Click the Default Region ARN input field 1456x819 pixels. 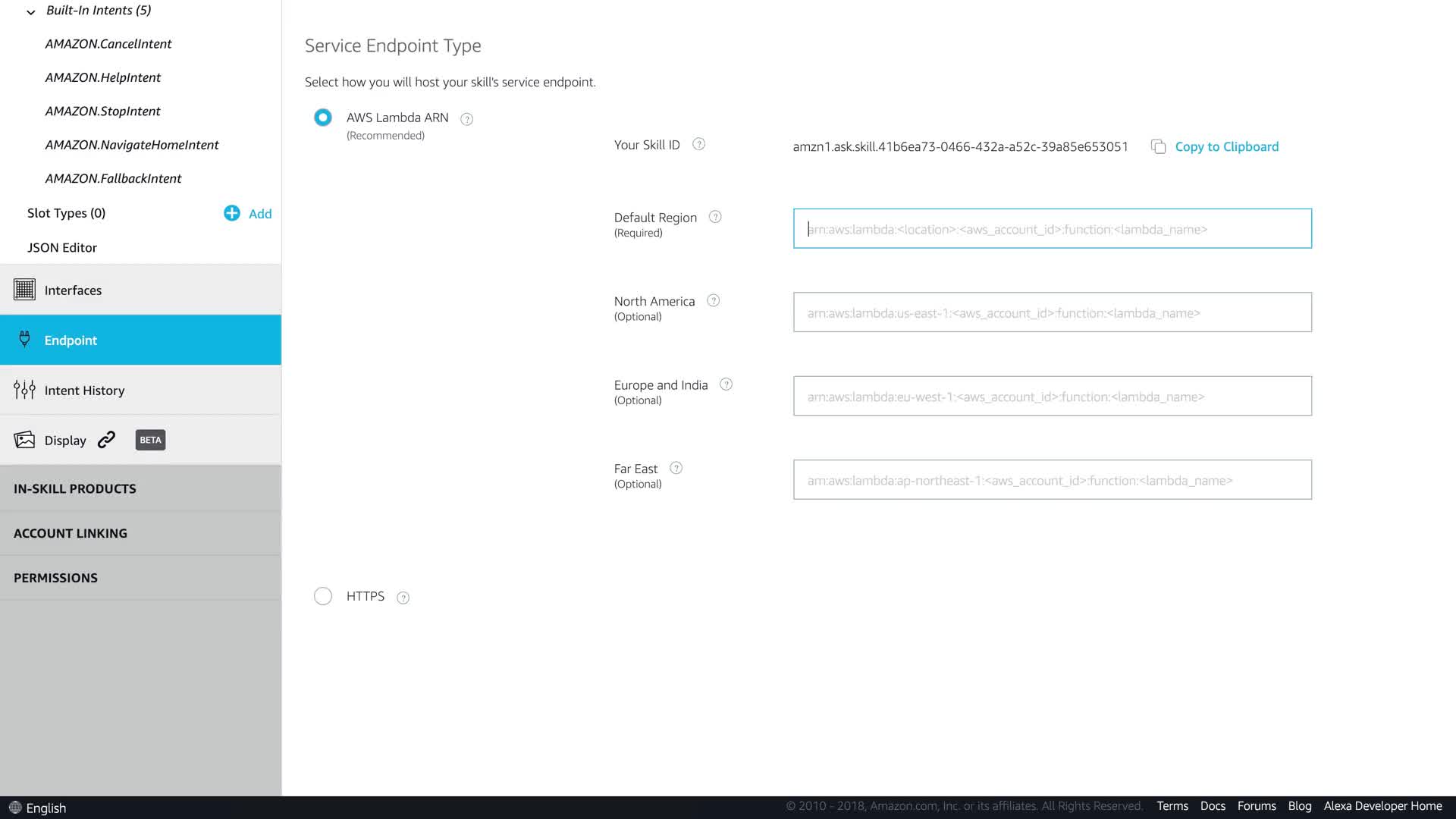[1052, 229]
